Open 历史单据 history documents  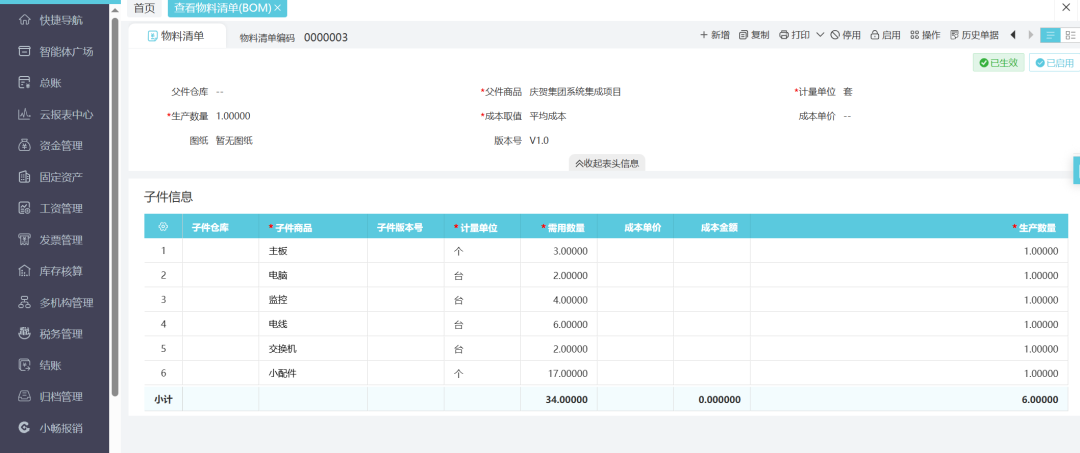coord(974,34)
